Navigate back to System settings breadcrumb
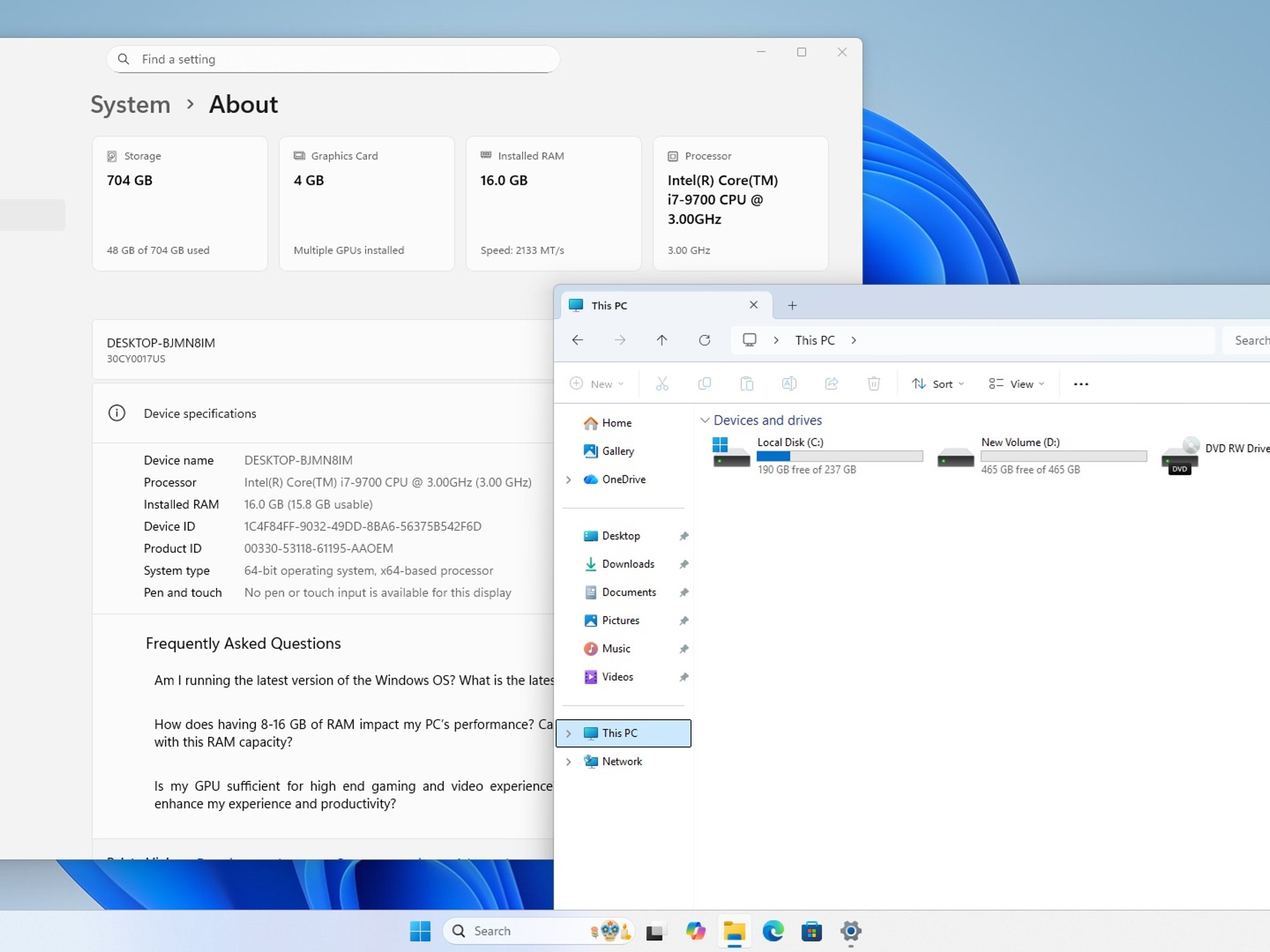1270x952 pixels. (x=130, y=104)
